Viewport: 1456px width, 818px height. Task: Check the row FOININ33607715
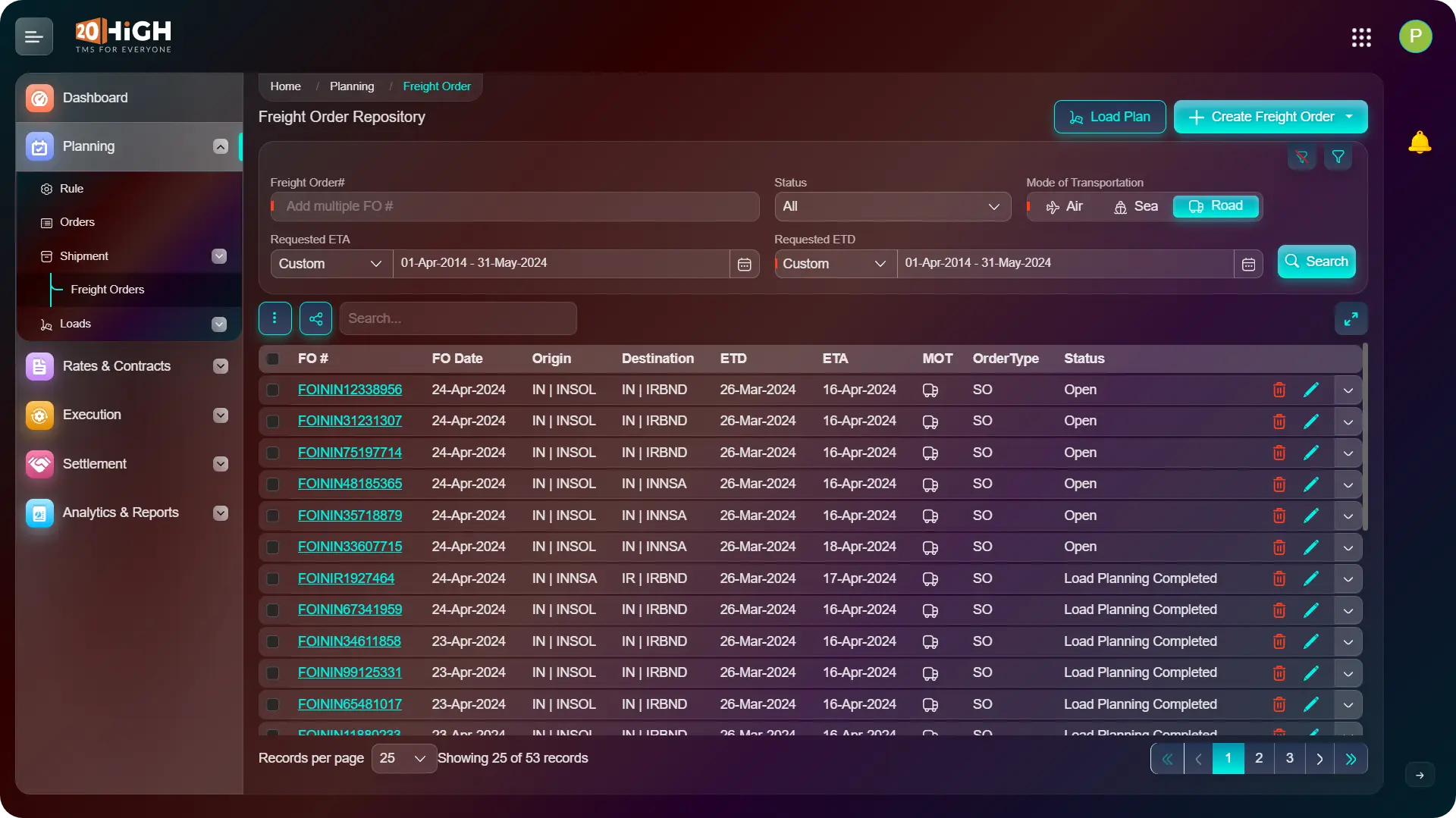[273, 547]
